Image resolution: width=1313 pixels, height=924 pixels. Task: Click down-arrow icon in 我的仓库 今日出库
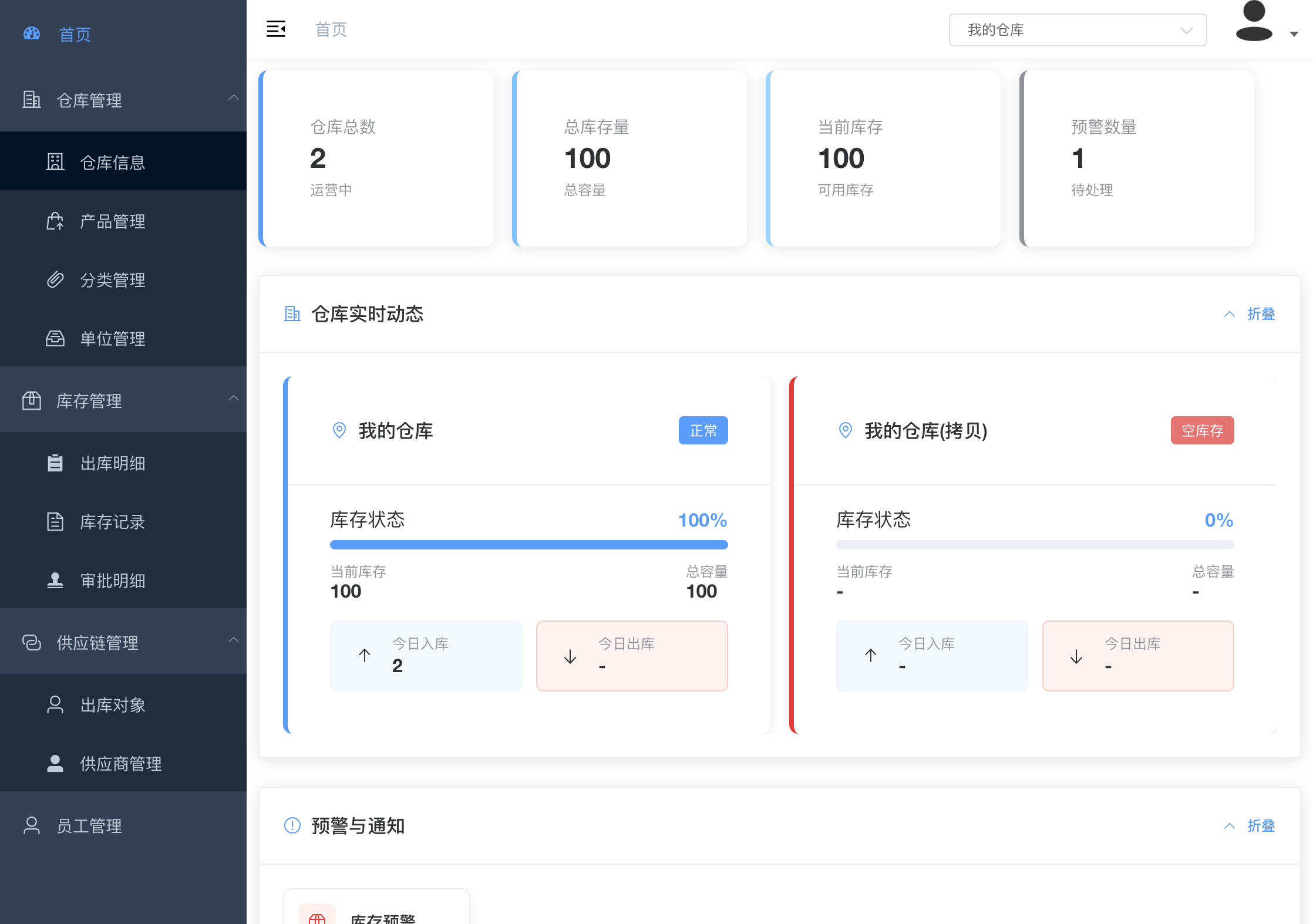pos(570,656)
